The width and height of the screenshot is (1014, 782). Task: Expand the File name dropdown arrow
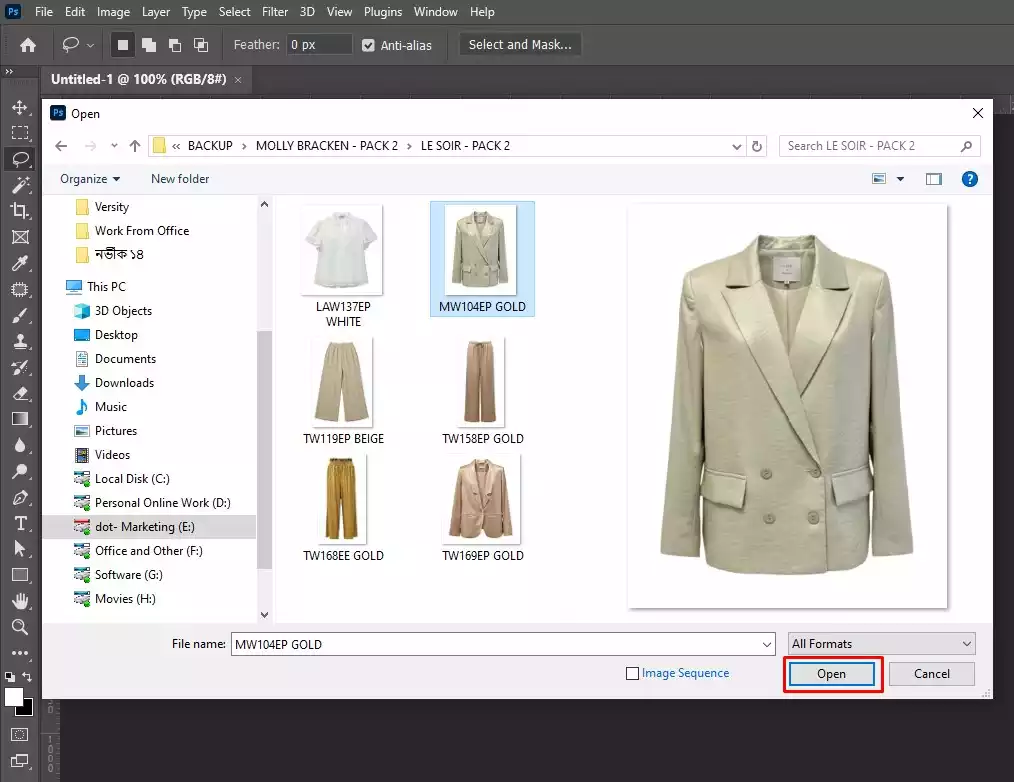click(767, 645)
